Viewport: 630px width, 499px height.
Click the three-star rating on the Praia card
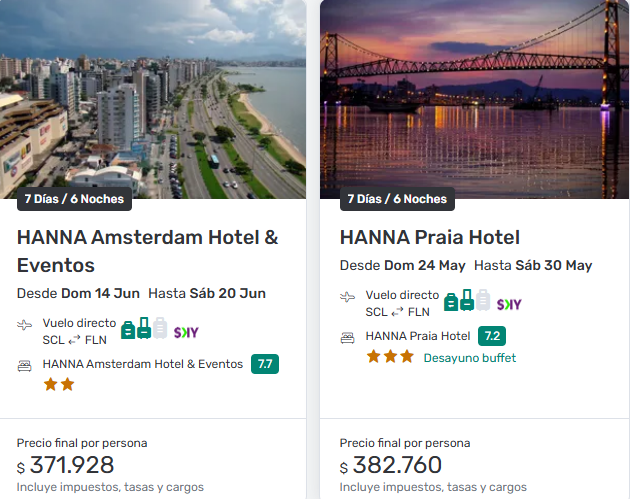click(x=390, y=356)
